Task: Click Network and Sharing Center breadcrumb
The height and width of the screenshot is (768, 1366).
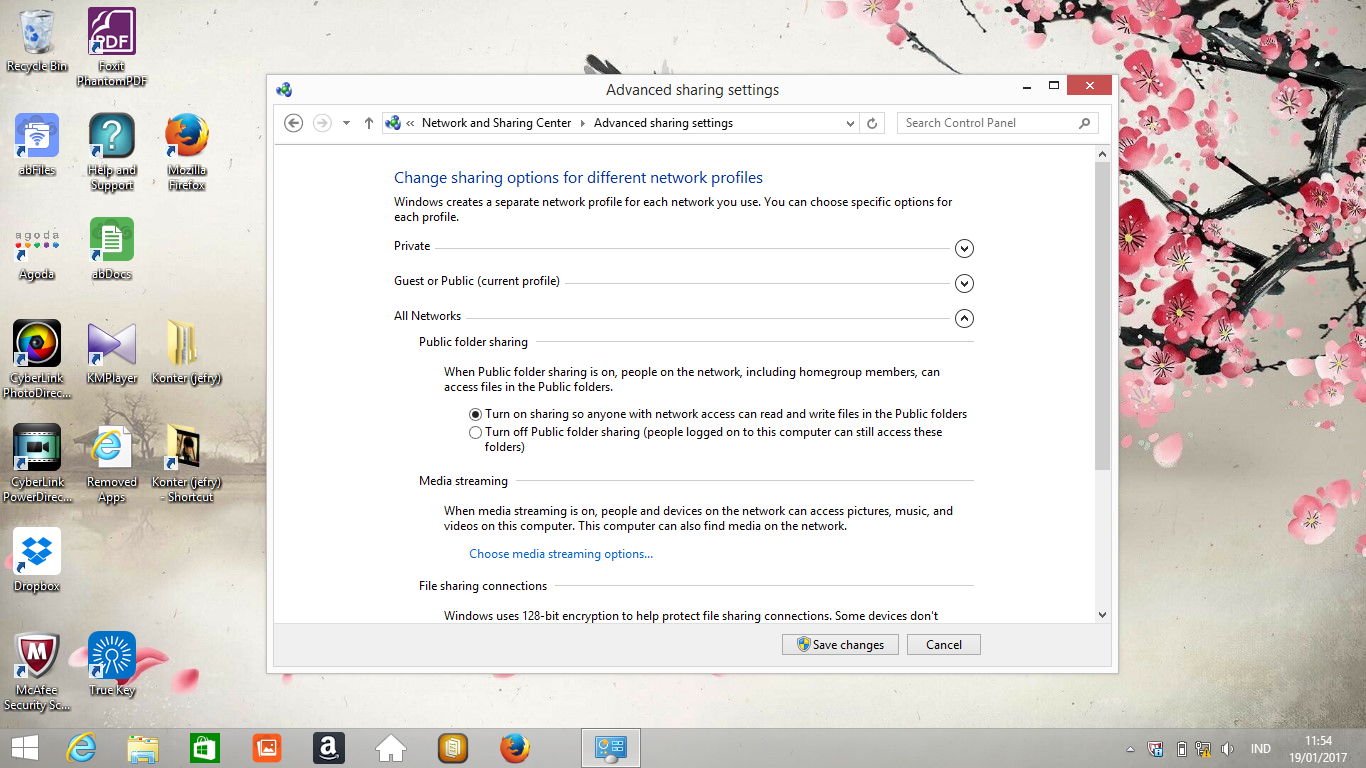Action: tap(496, 123)
